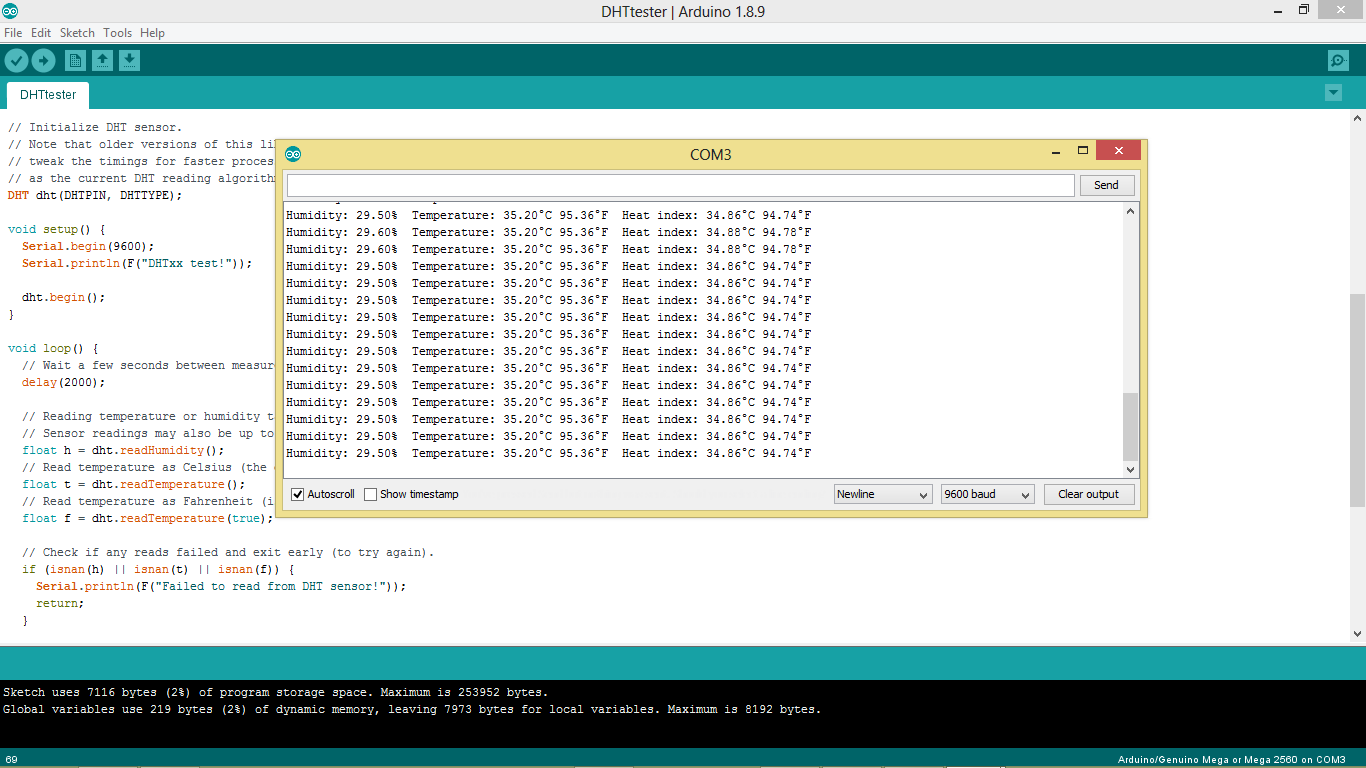
Task: Click the Verify sketch checkmark icon
Action: click(x=16, y=61)
